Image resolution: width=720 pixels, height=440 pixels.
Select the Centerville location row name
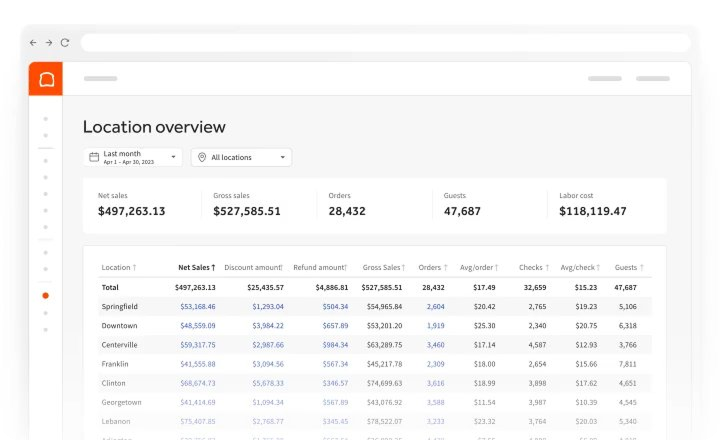tap(119, 345)
